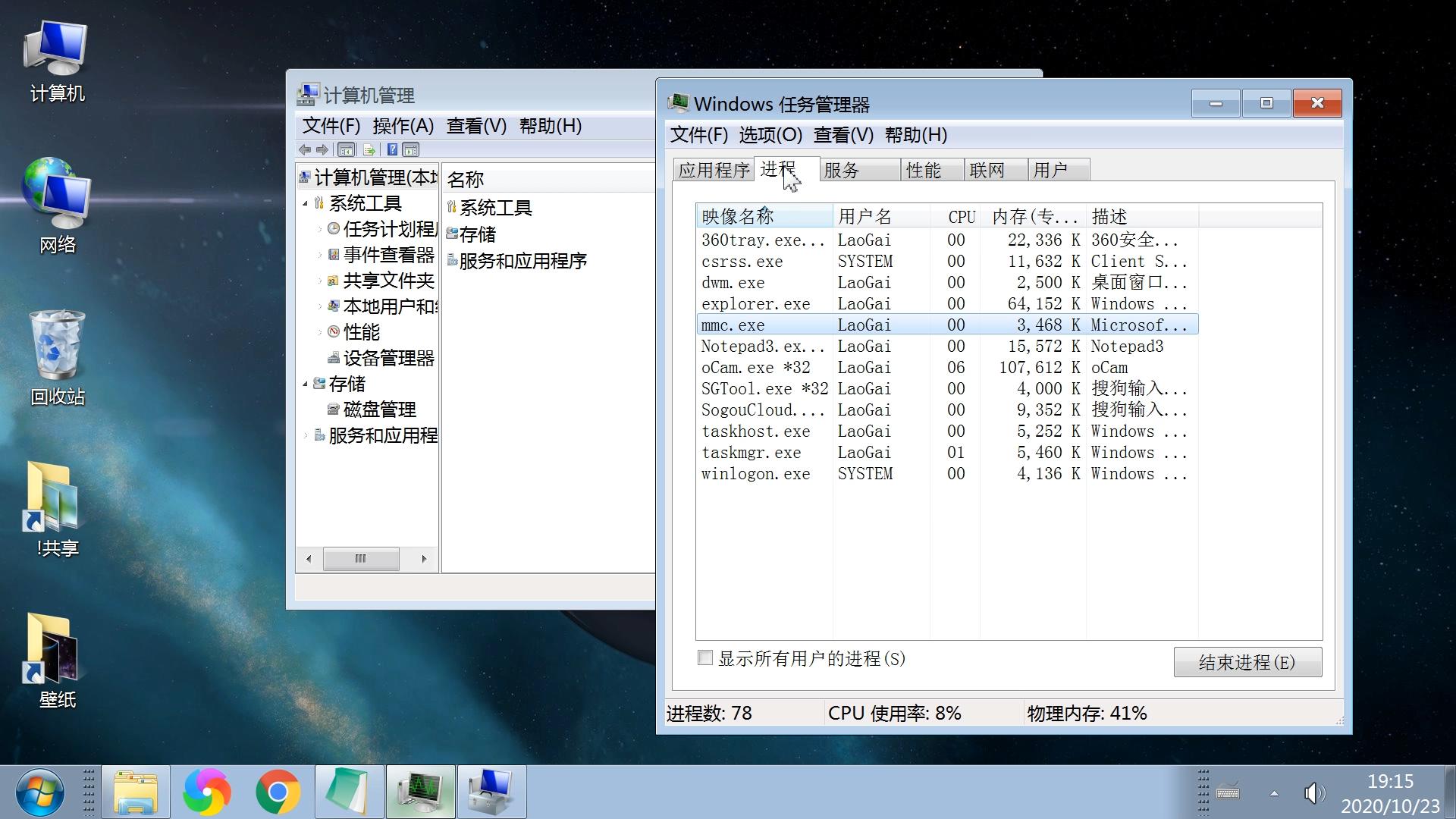Expand the 事件查看器 tree node
Viewport: 1456px width, 819px height.
(319, 255)
